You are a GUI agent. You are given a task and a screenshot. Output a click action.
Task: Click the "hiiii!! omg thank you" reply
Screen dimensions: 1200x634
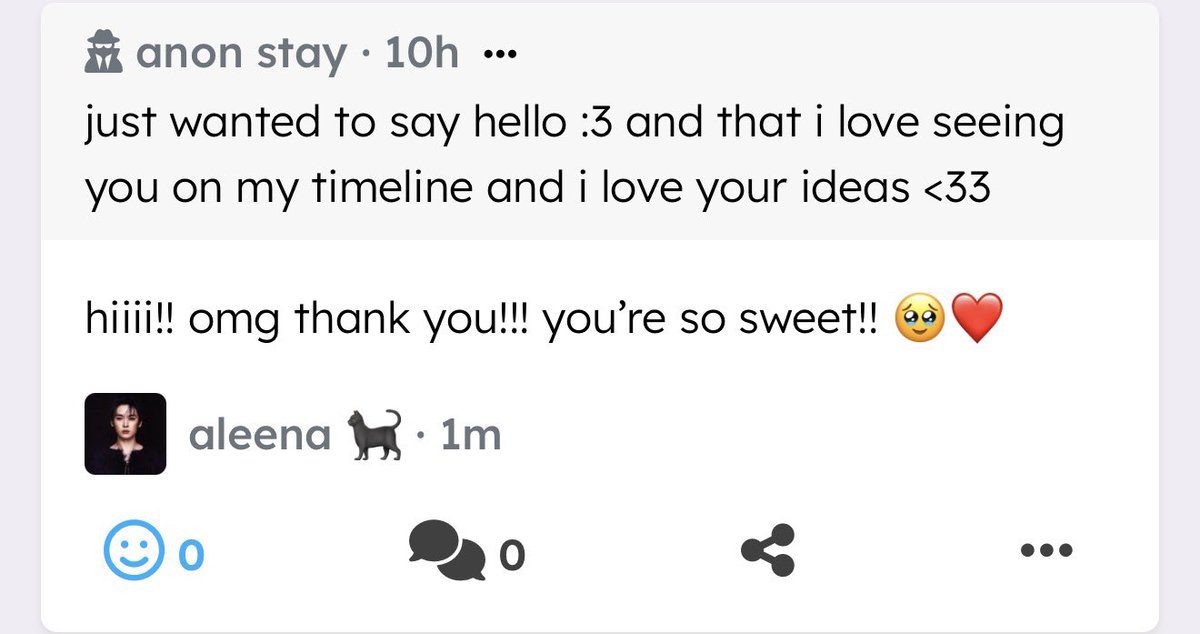480,320
